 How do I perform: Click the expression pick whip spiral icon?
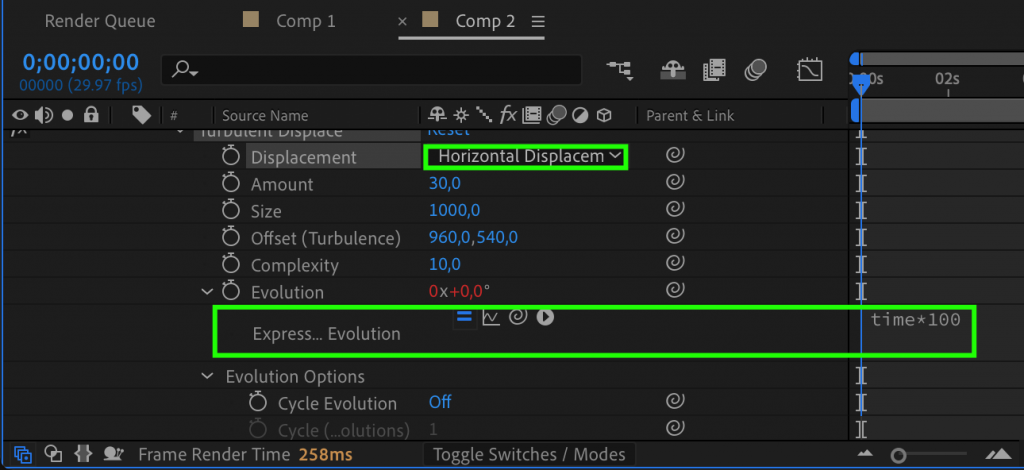point(518,317)
